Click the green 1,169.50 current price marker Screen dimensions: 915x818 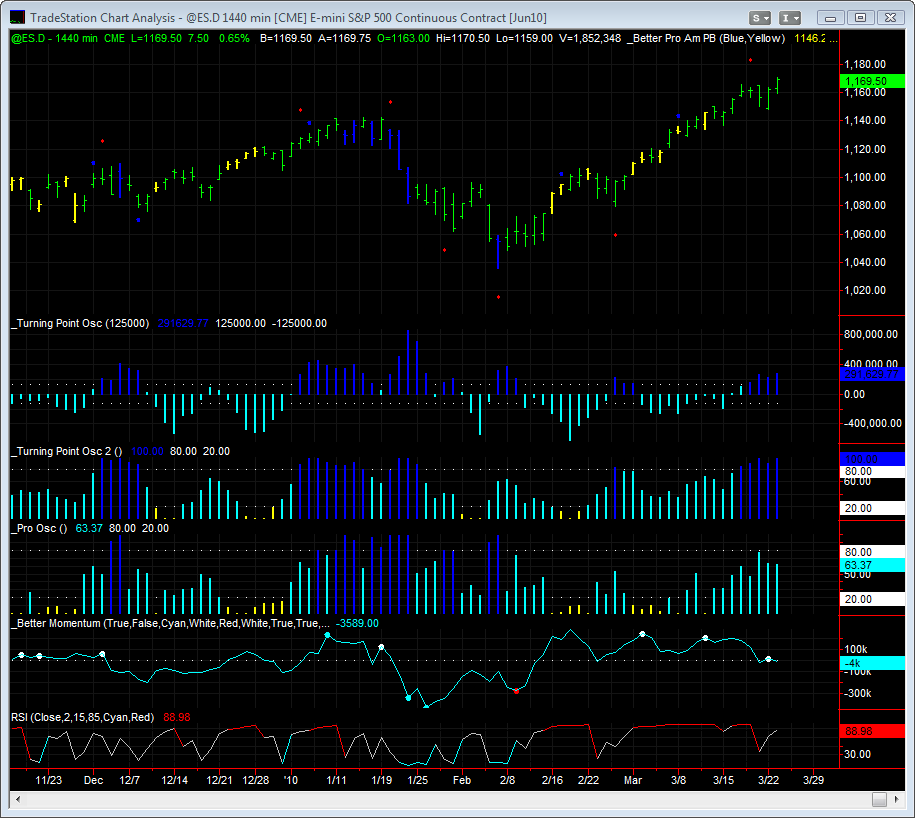click(x=872, y=82)
